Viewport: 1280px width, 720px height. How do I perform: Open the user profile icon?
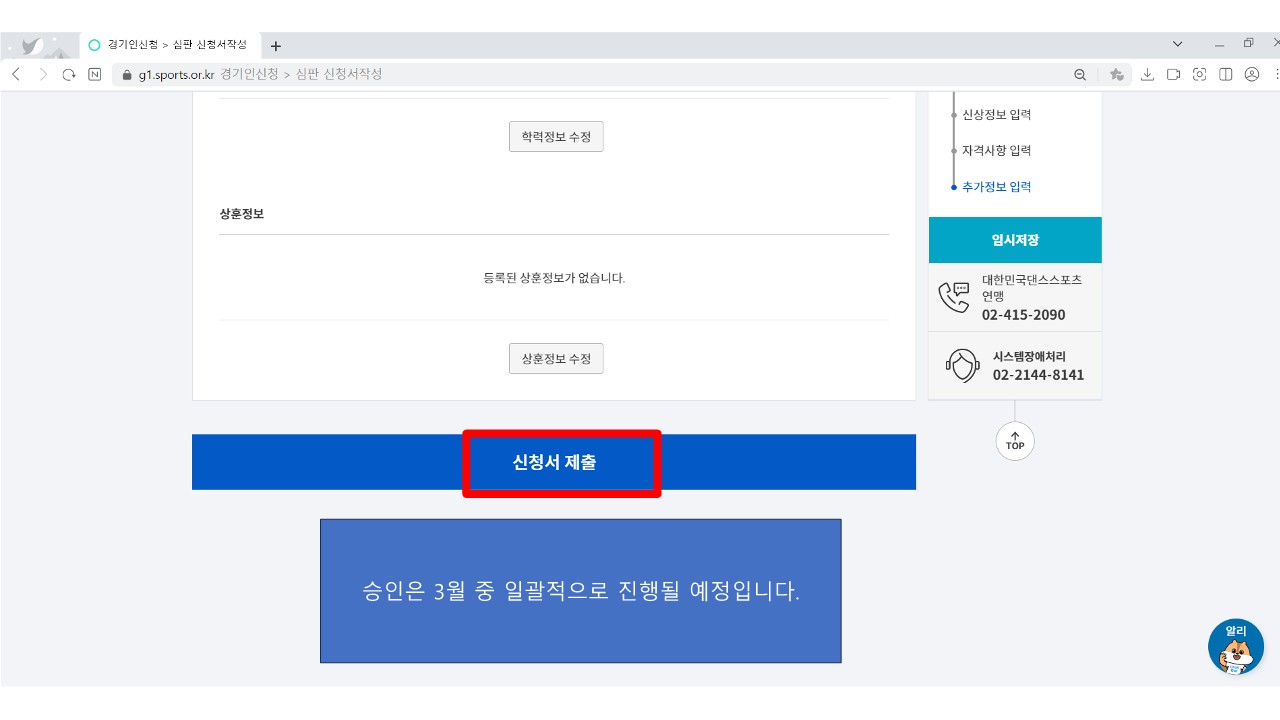tap(1251, 75)
